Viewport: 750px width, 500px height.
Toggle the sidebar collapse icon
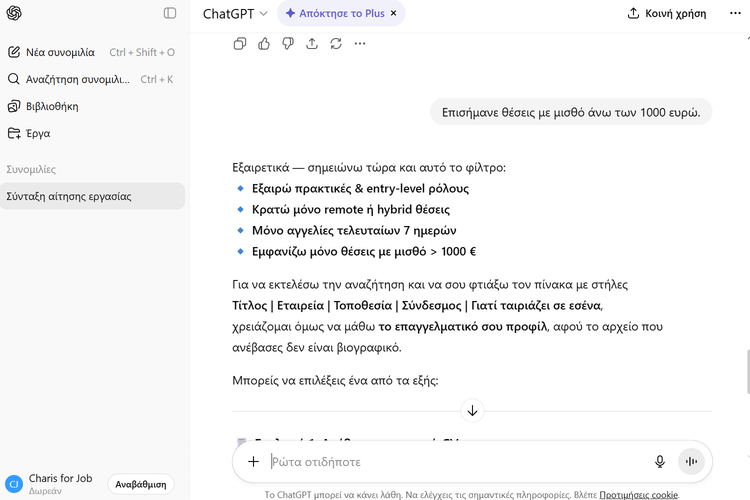170,13
